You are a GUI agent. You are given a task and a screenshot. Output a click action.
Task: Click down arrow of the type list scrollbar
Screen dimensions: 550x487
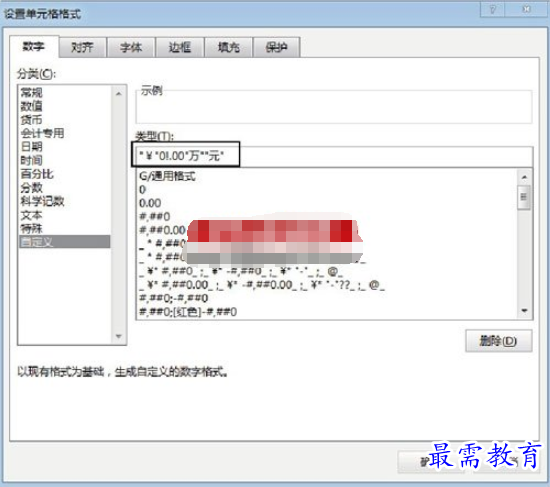coord(524,311)
